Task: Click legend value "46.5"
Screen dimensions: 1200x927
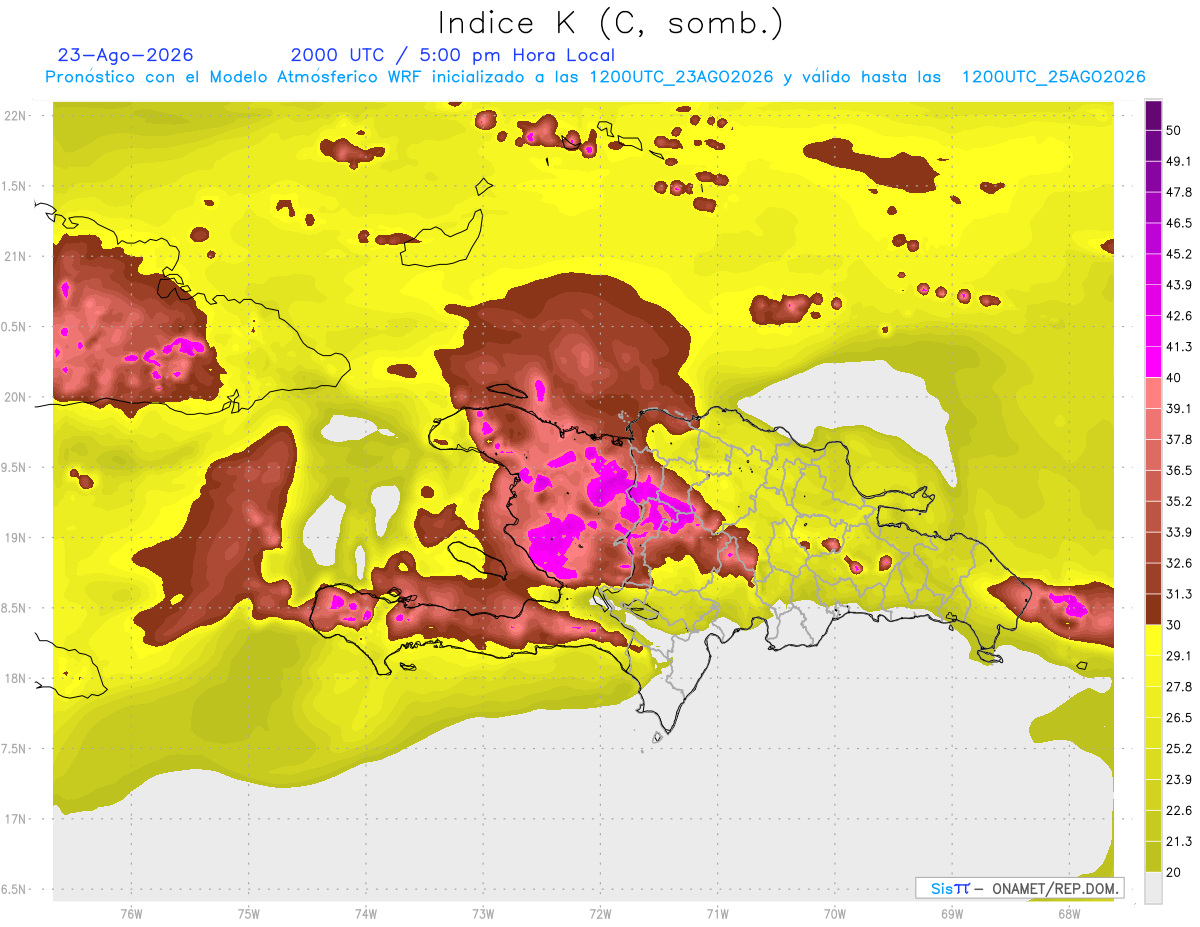Action: click(1178, 223)
